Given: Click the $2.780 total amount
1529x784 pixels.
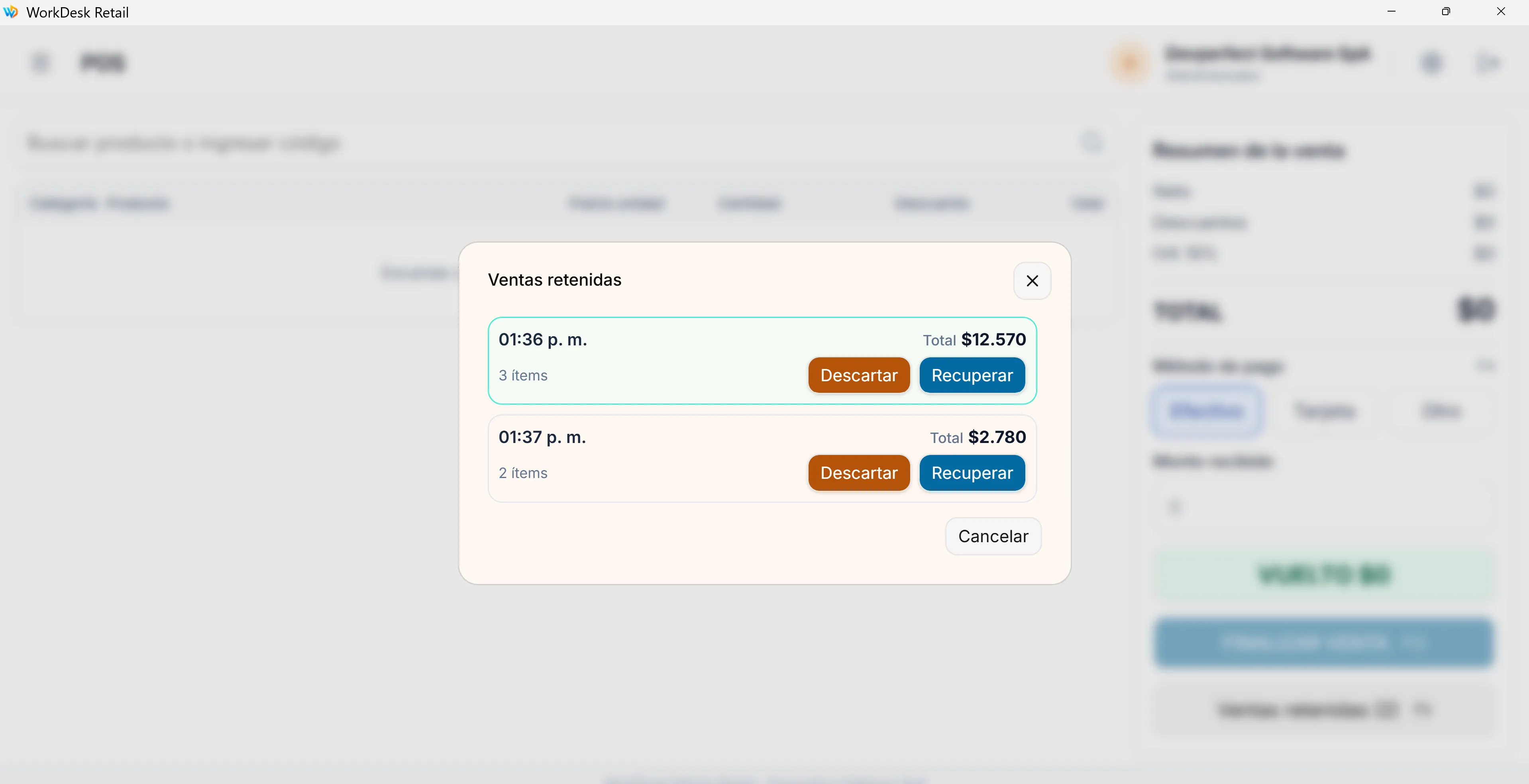Looking at the screenshot, I should point(997,437).
